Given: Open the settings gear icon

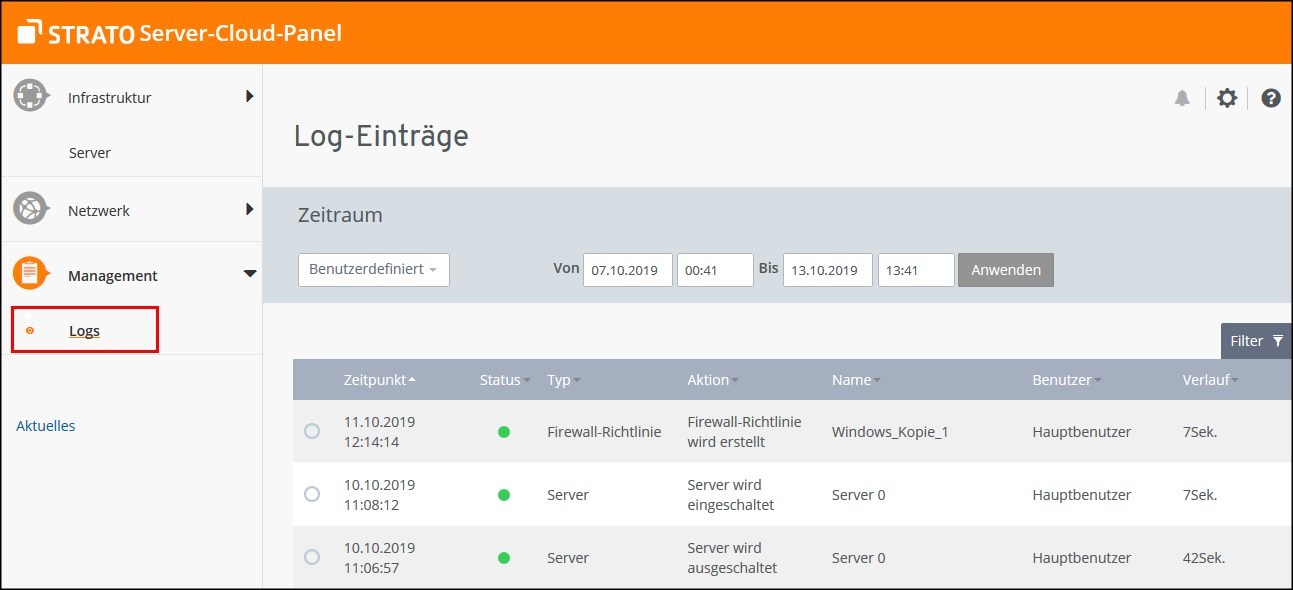Looking at the screenshot, I should (1227, 97).
